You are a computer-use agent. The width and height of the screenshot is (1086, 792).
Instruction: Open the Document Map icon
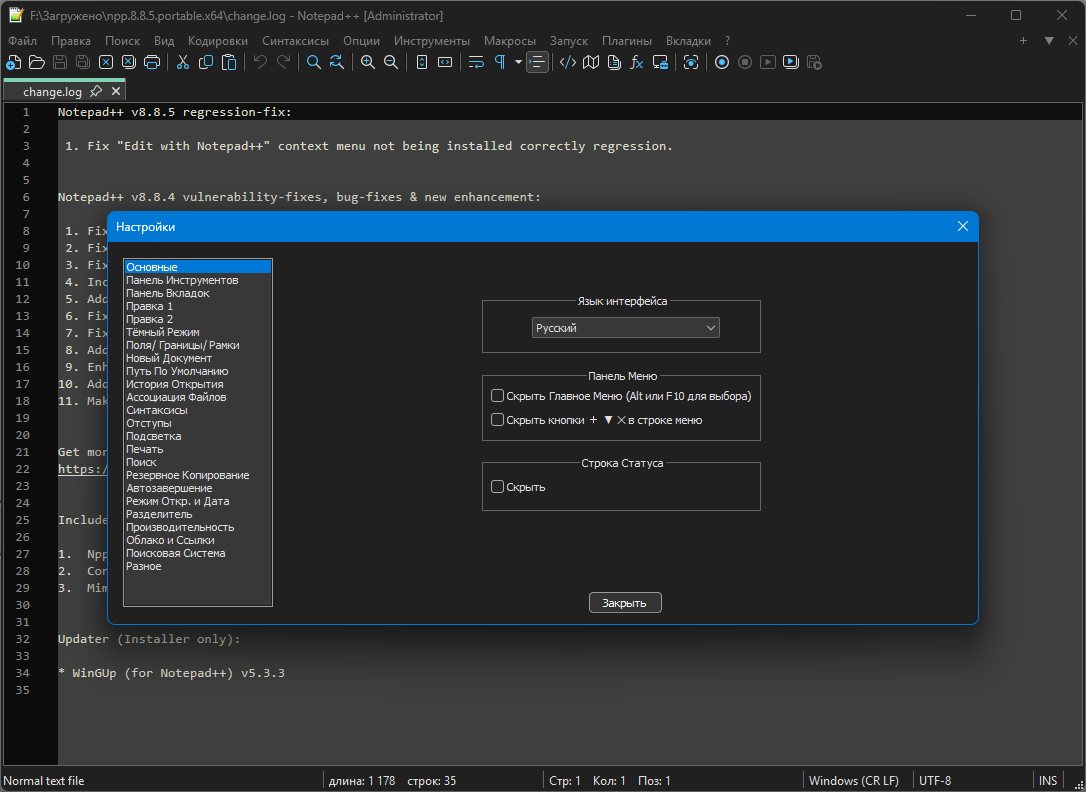pyautogui.click(x=590, y=62)
